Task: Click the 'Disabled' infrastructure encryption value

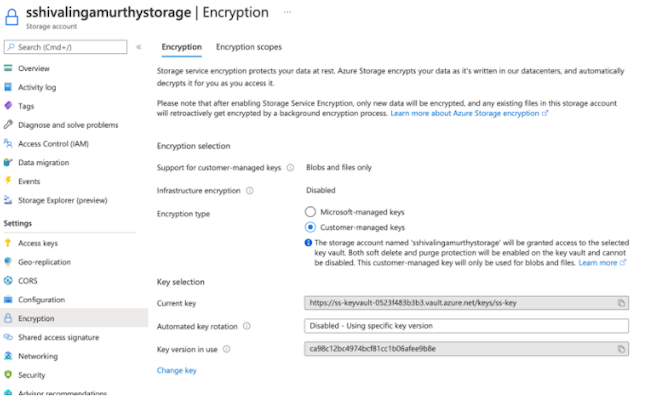Action: (320, 190)
